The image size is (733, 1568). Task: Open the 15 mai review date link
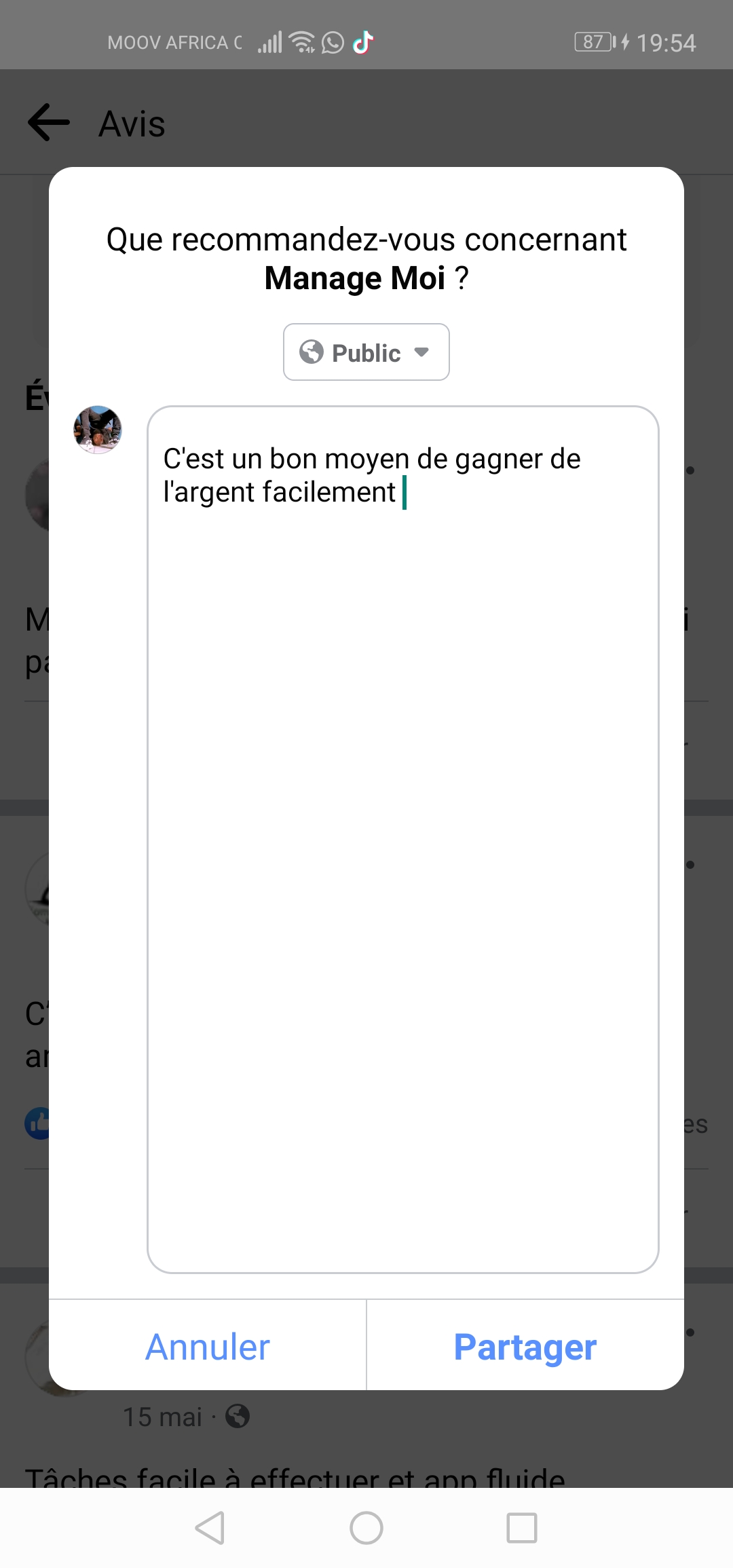pyautogui.click(x=163, y=1417)
